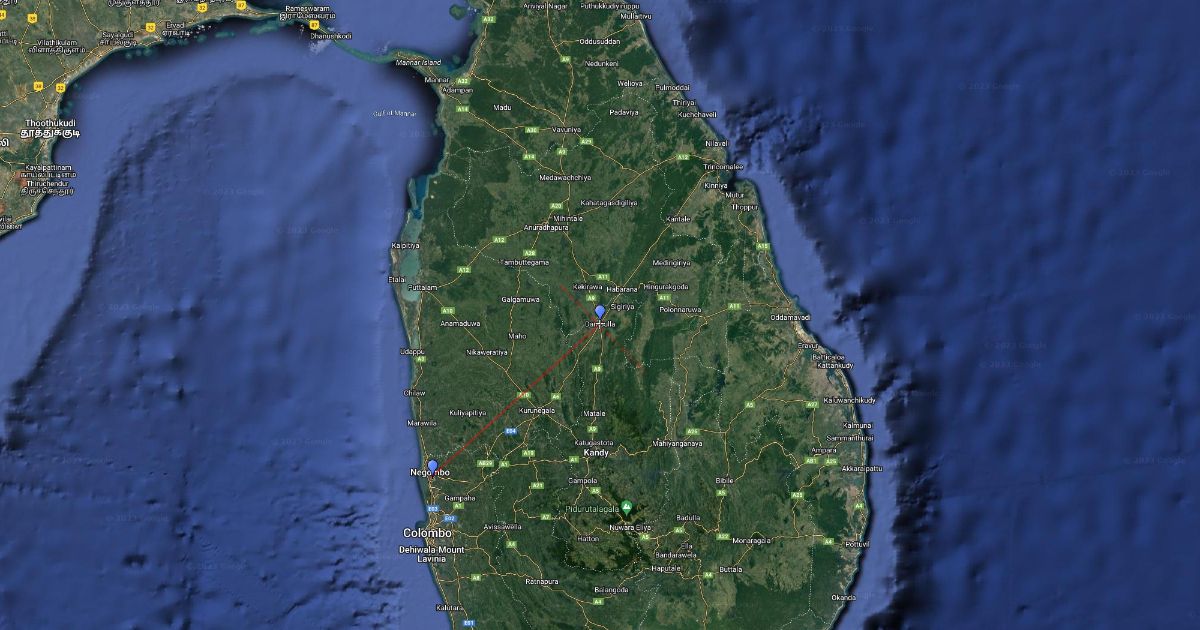Select the Ratnapura label

[541, 580]
